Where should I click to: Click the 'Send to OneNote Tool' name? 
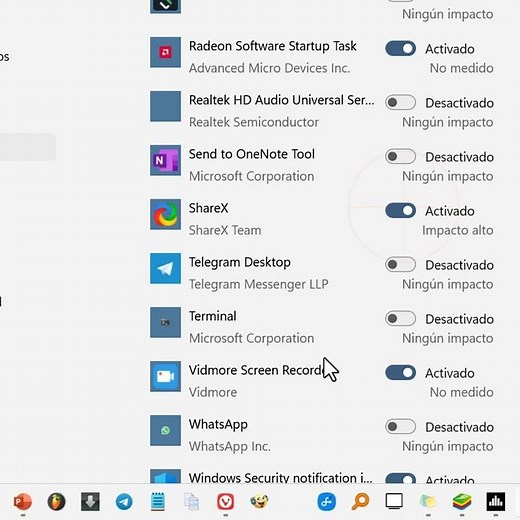point(252,154)
